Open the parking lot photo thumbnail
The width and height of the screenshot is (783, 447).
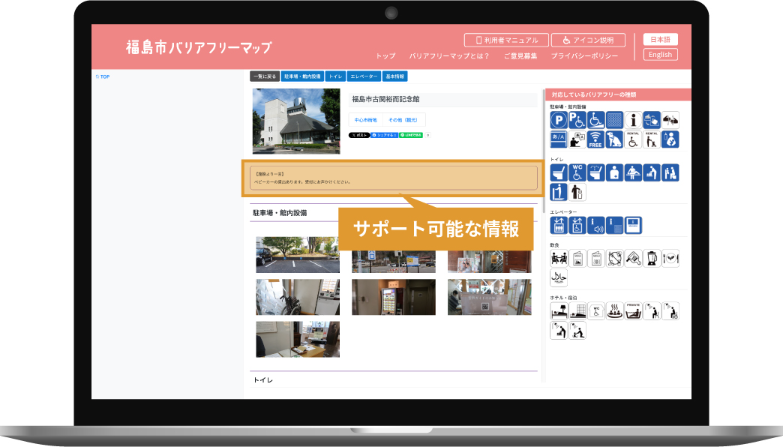[298, 255]
